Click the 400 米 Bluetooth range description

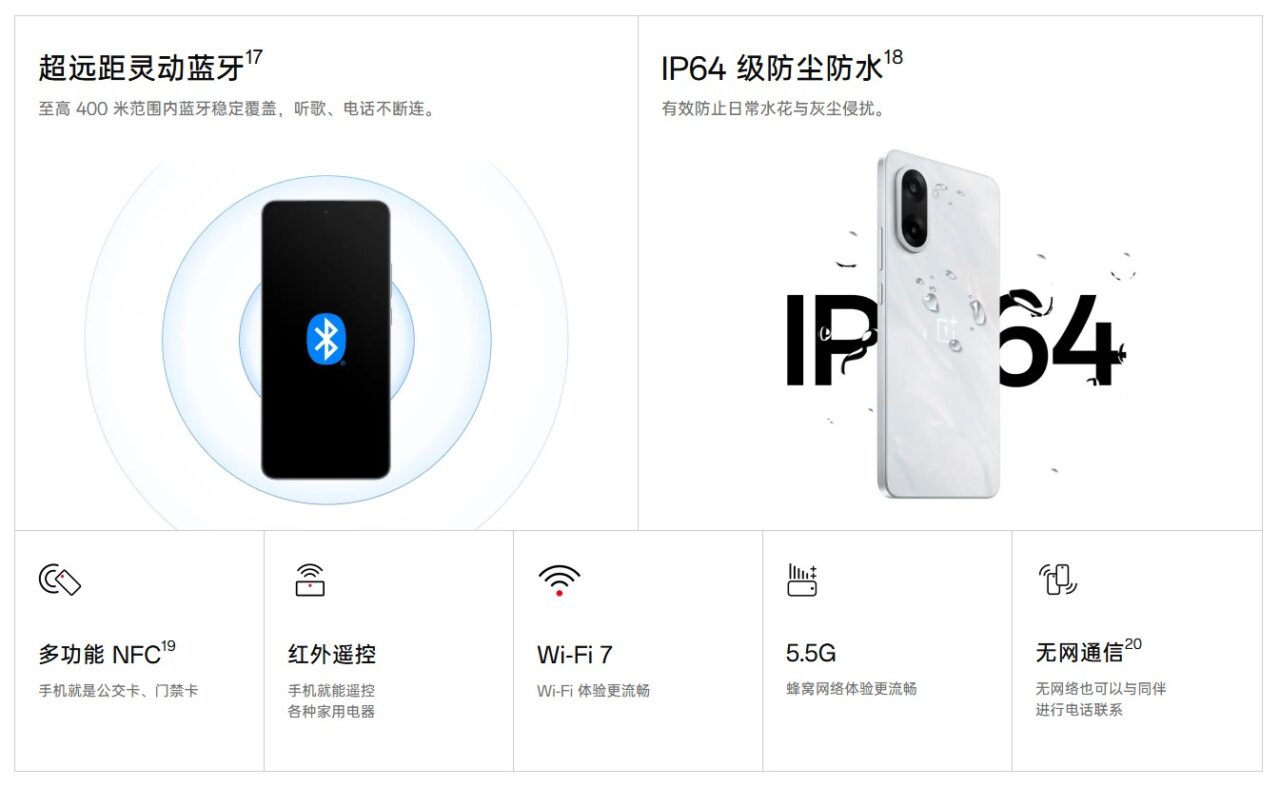[x=239, y=109]
